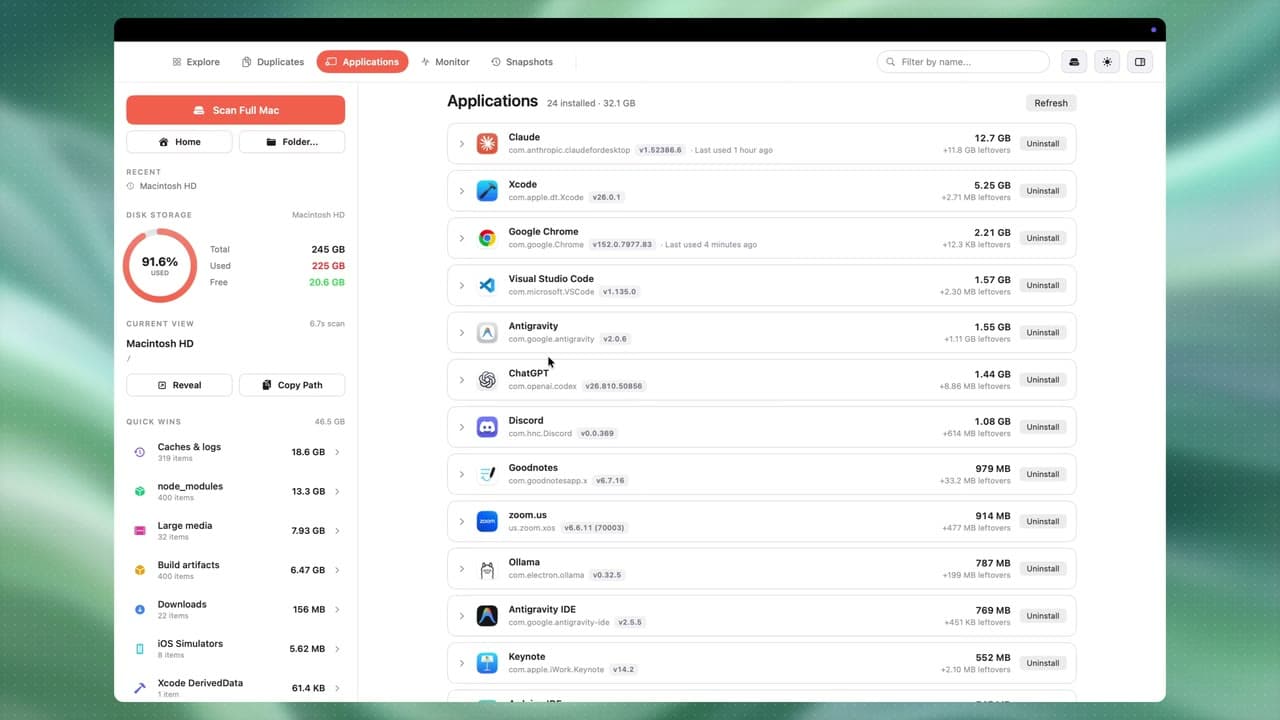
Task: Click Uninstall for Keynote
Action: [1043, 663]
